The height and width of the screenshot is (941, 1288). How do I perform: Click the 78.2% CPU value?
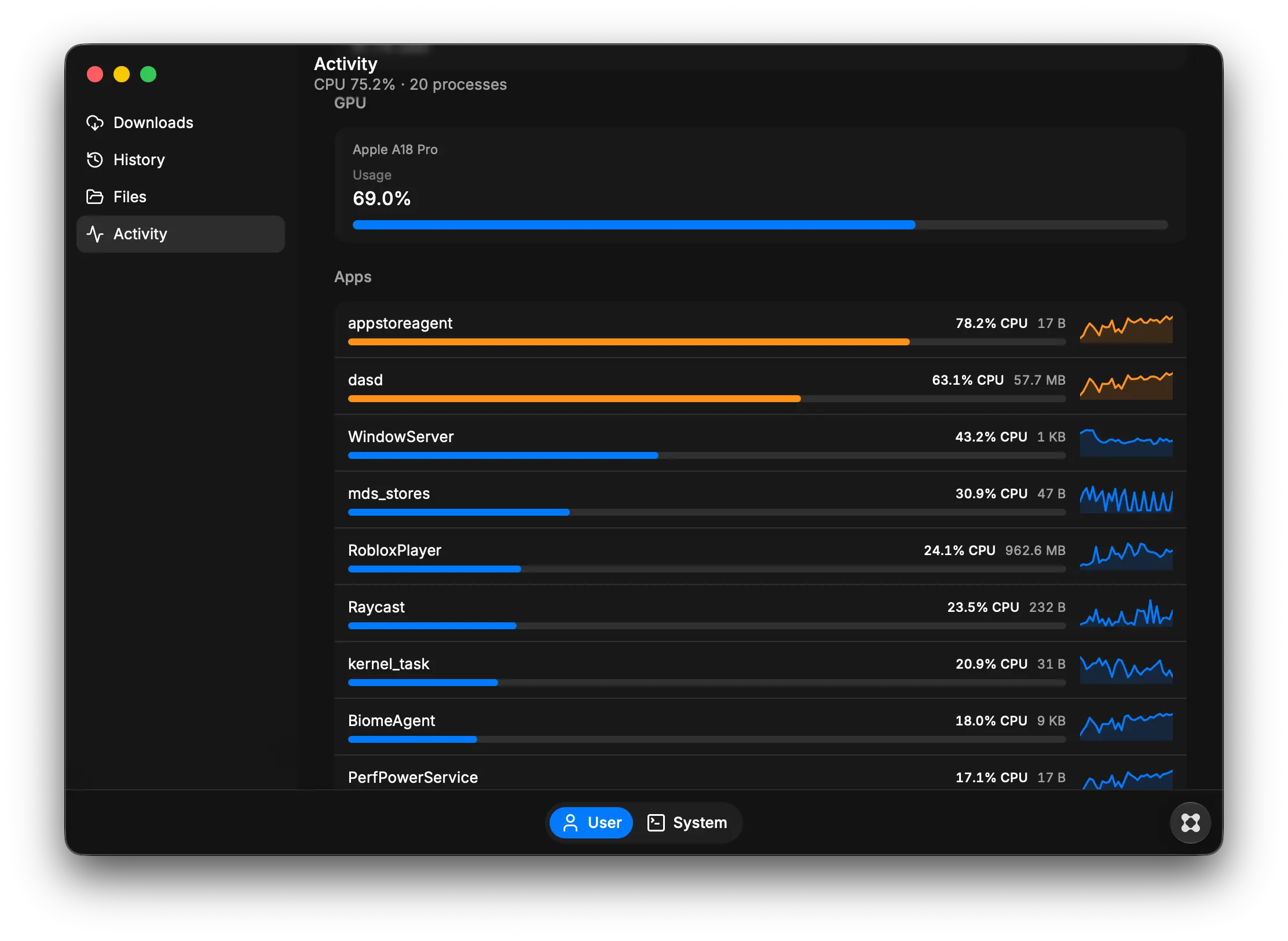click(x=991, y=323)
